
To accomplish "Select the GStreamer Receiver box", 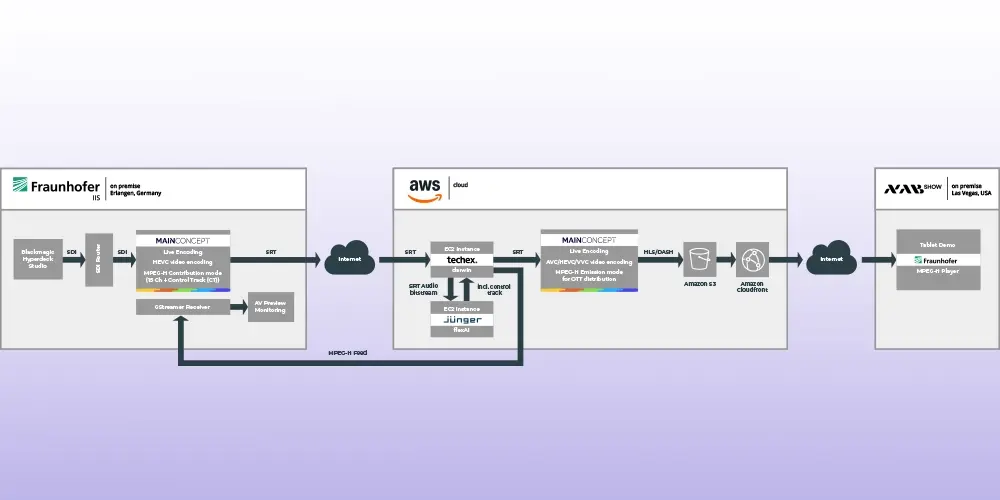I will (182, 307).
